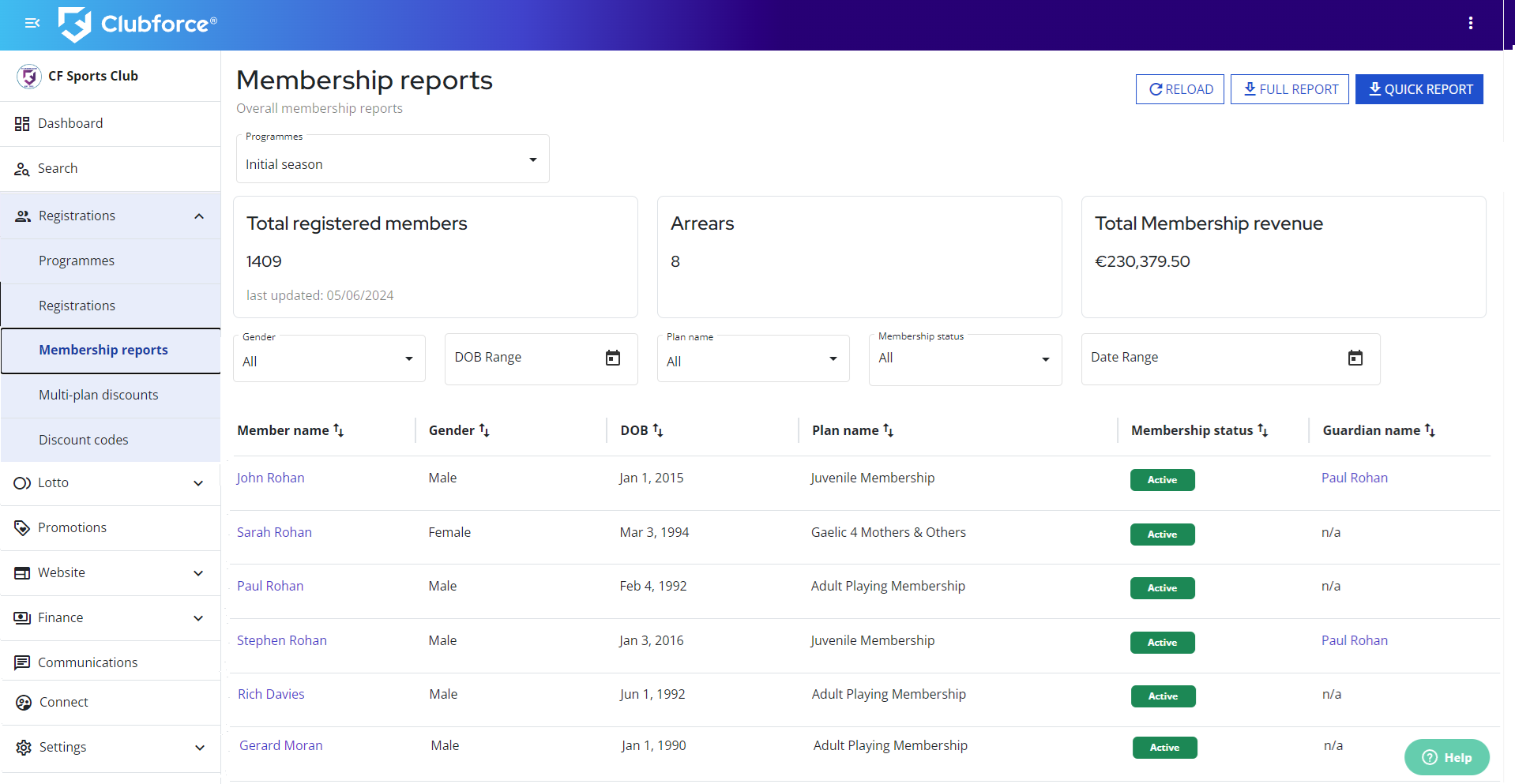The image size is (1515, 784).
Task: Expand the Settings menu chevron
Action: [200, 748]
